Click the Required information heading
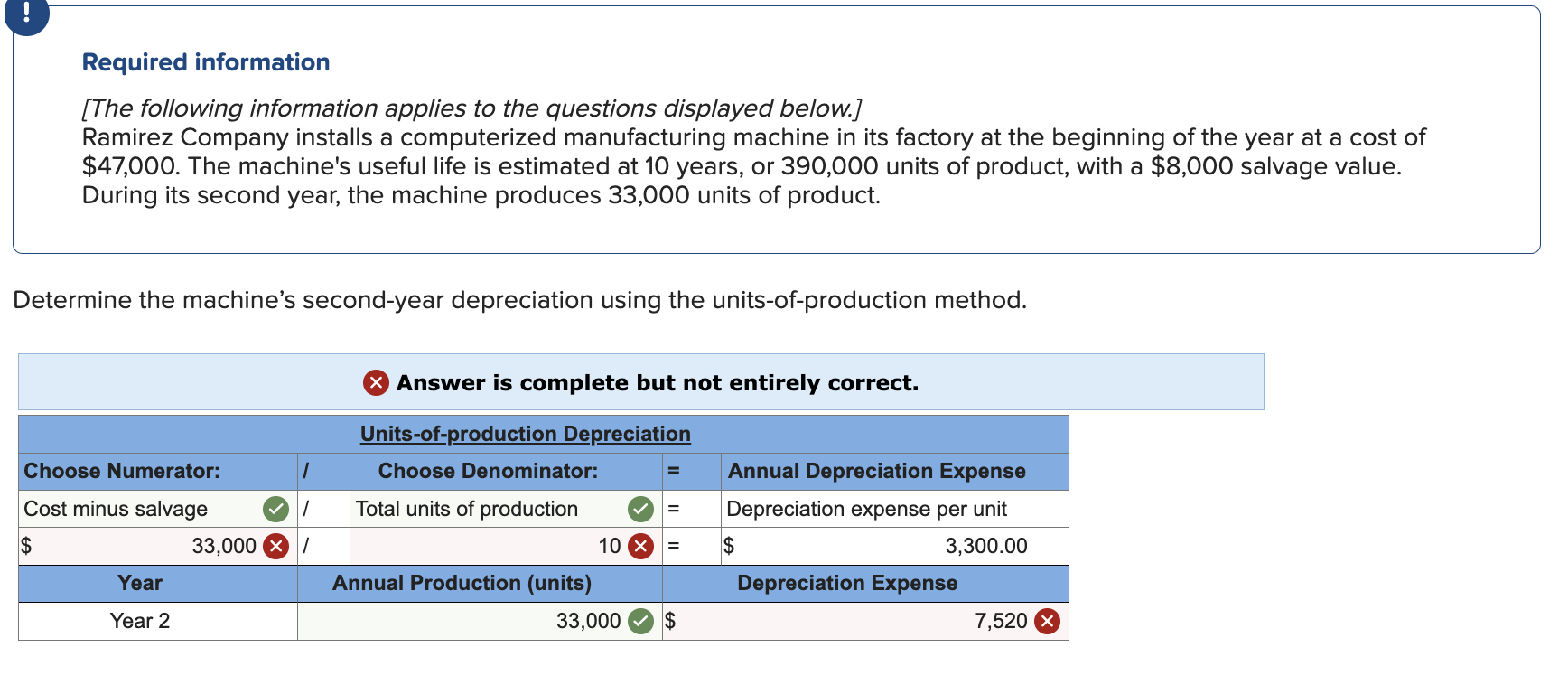This screenshot has height=685, width=1568. pyautogui.click(x=206, y=62)
